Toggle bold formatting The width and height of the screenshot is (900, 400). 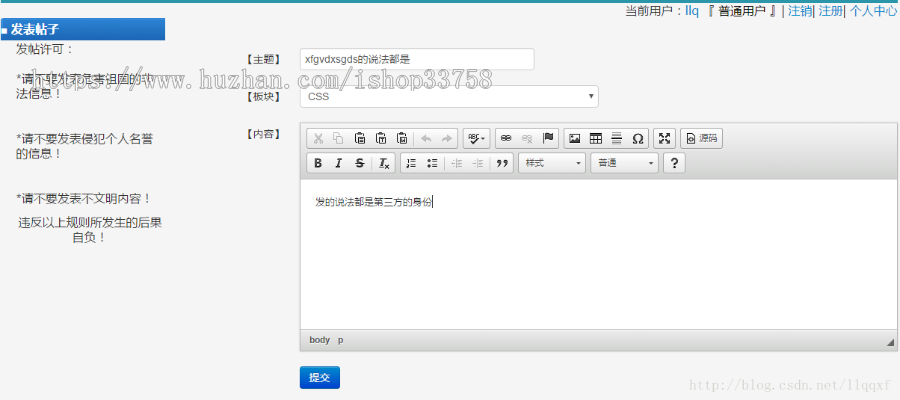pyautogui.click(x=318, y=164)
